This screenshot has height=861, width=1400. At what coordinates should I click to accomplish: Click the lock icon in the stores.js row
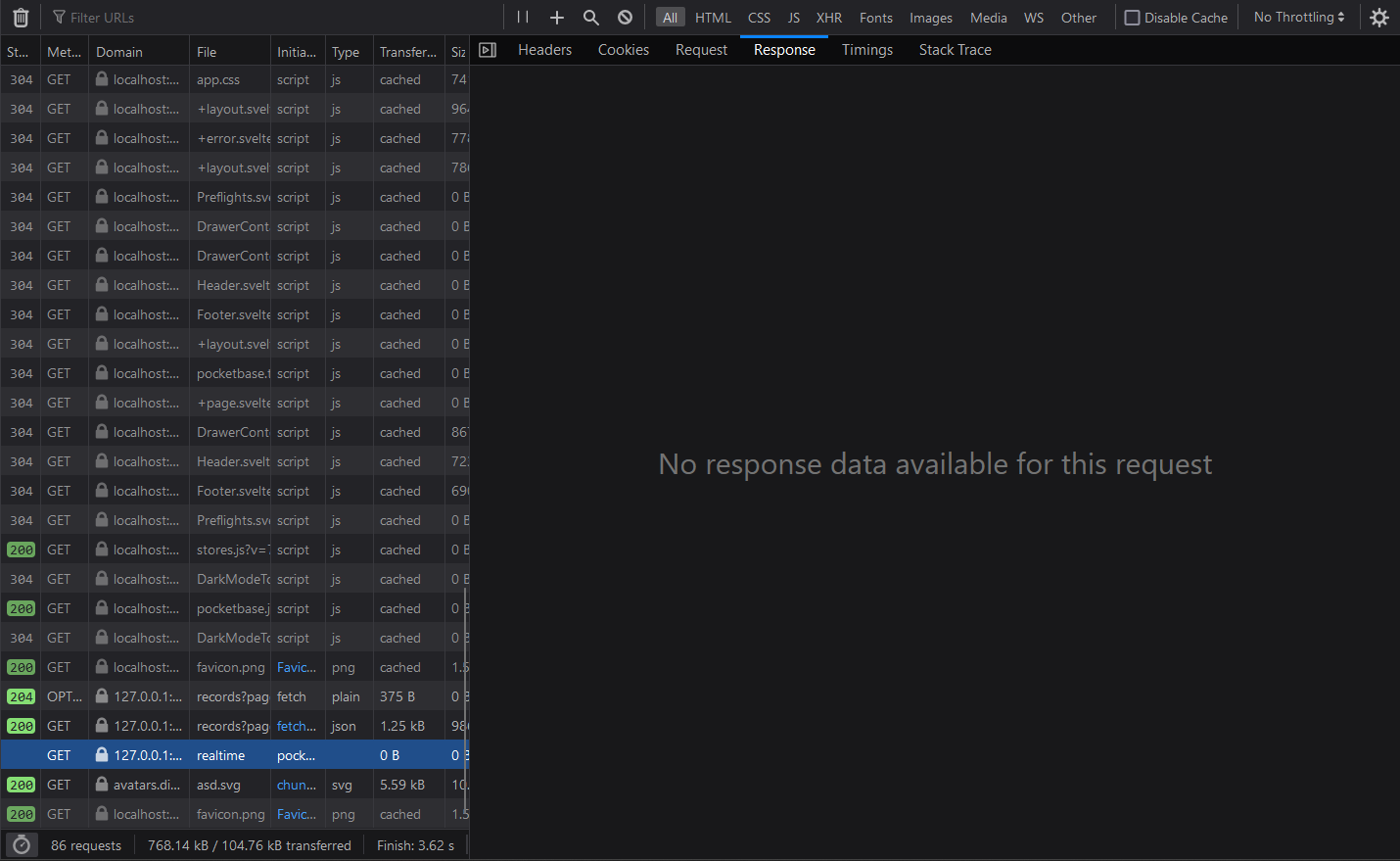101,550
